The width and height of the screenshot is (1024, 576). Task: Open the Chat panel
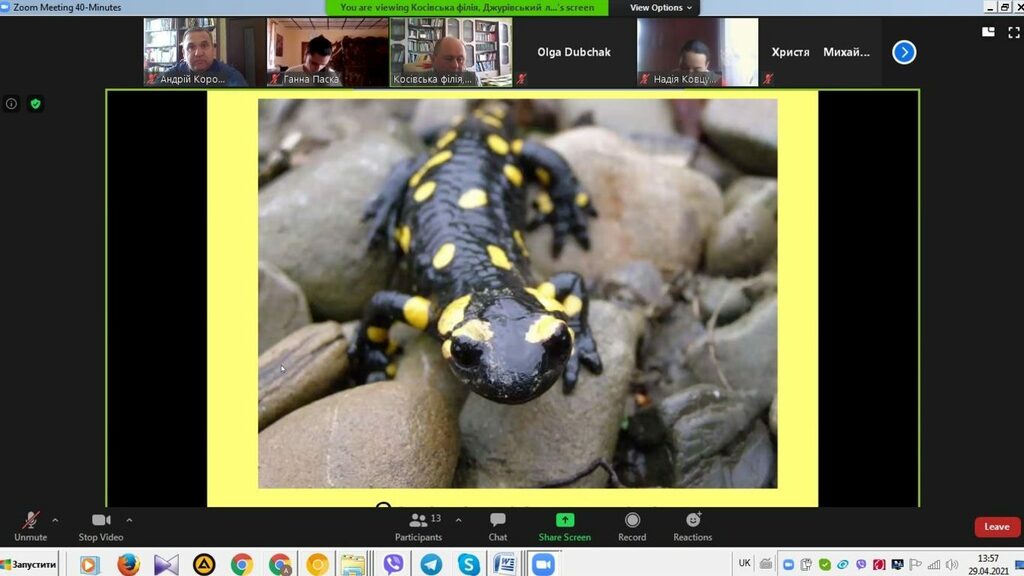coord(497,526)
